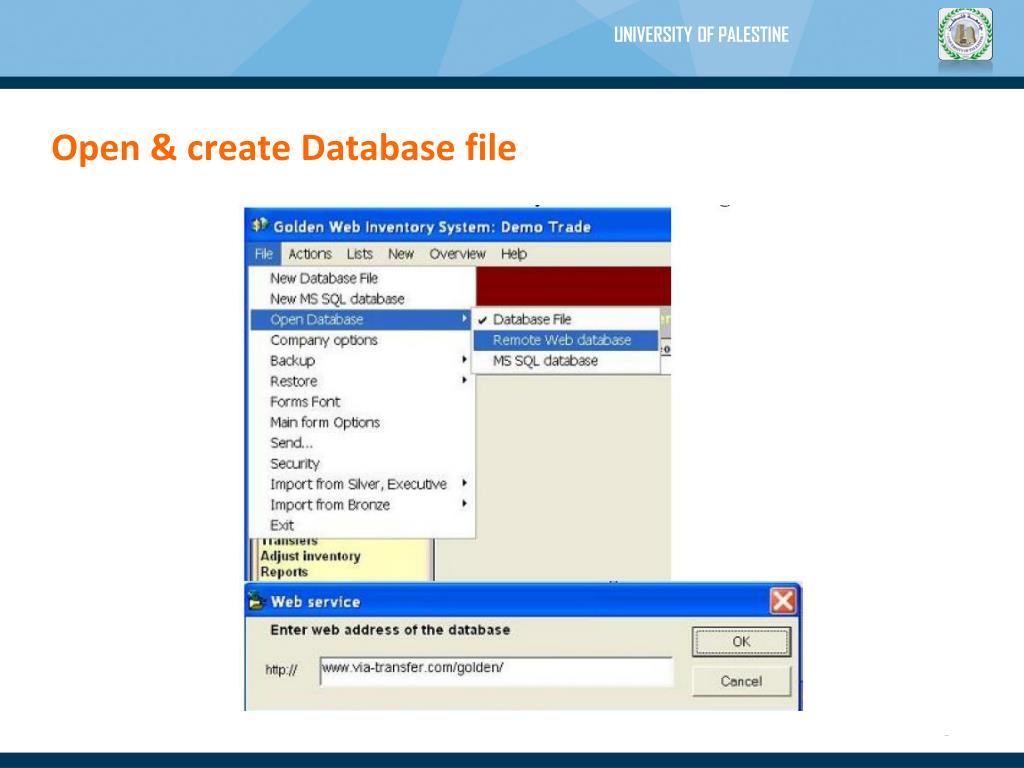Open the New menu
The height and width of the screenshot is (768, 1024).
click(x=401, y=254)
